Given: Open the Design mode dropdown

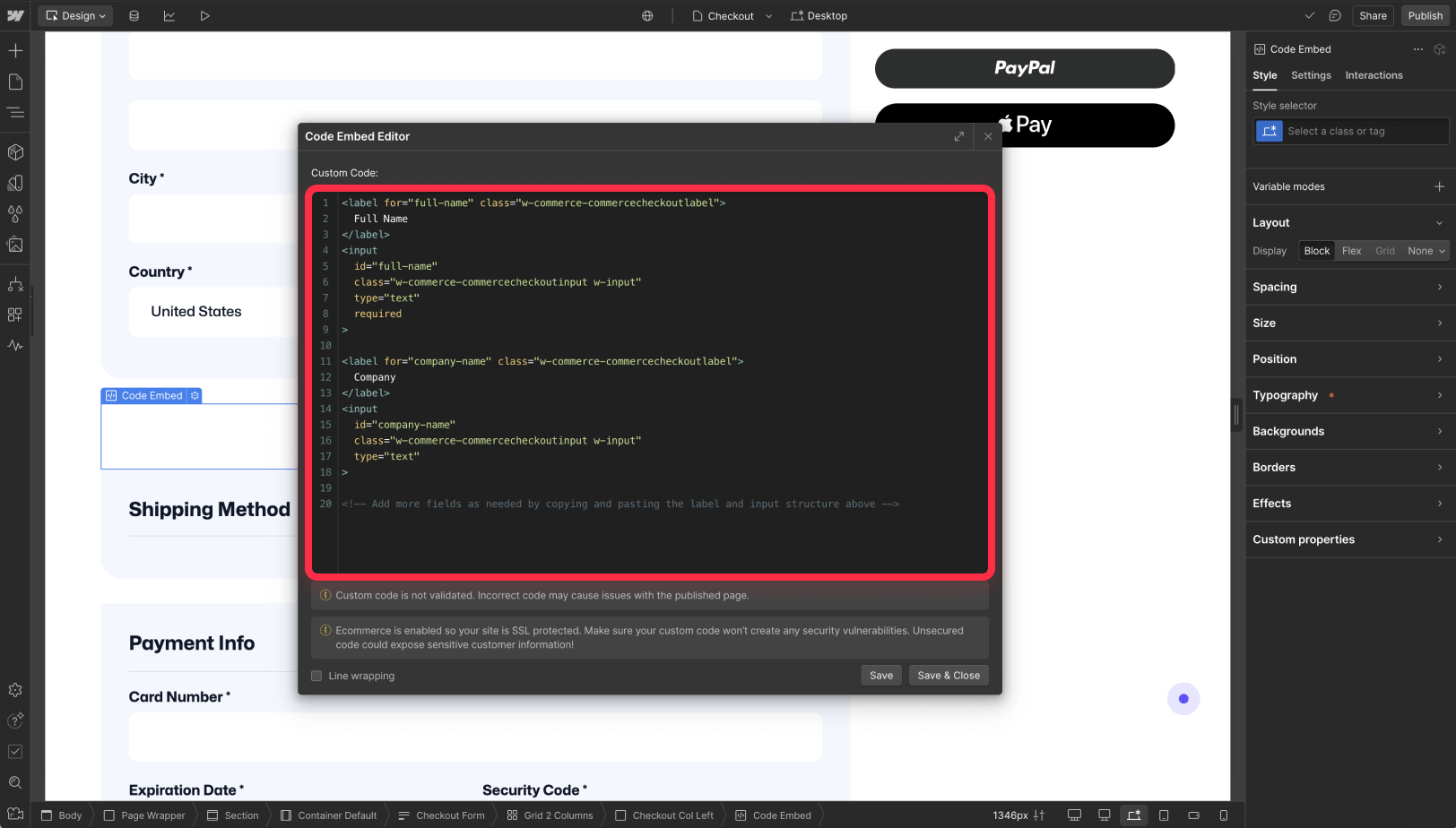Looking at the screenshot, I should tap(75, 15).
